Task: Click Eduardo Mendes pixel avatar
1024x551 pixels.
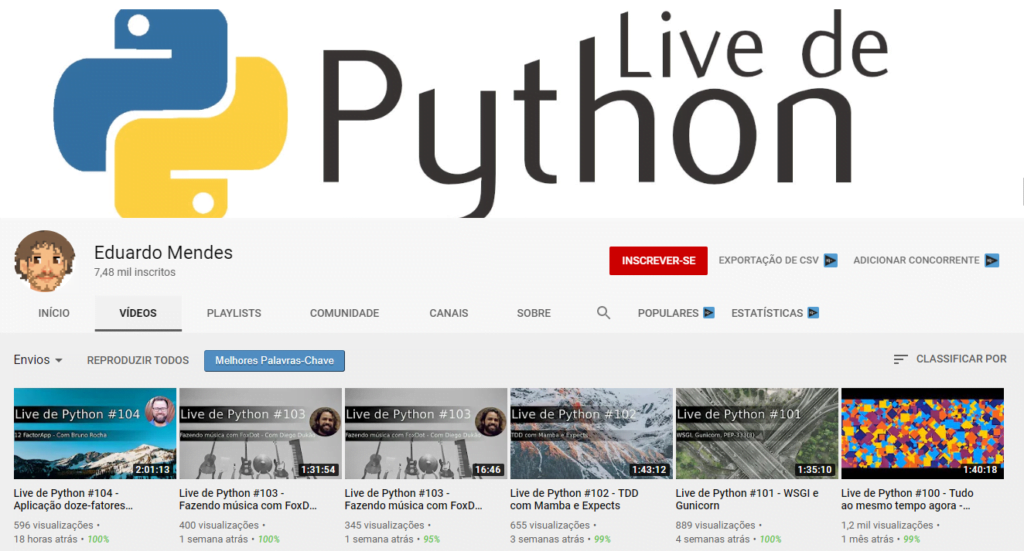Action: [x=44, y=261]
